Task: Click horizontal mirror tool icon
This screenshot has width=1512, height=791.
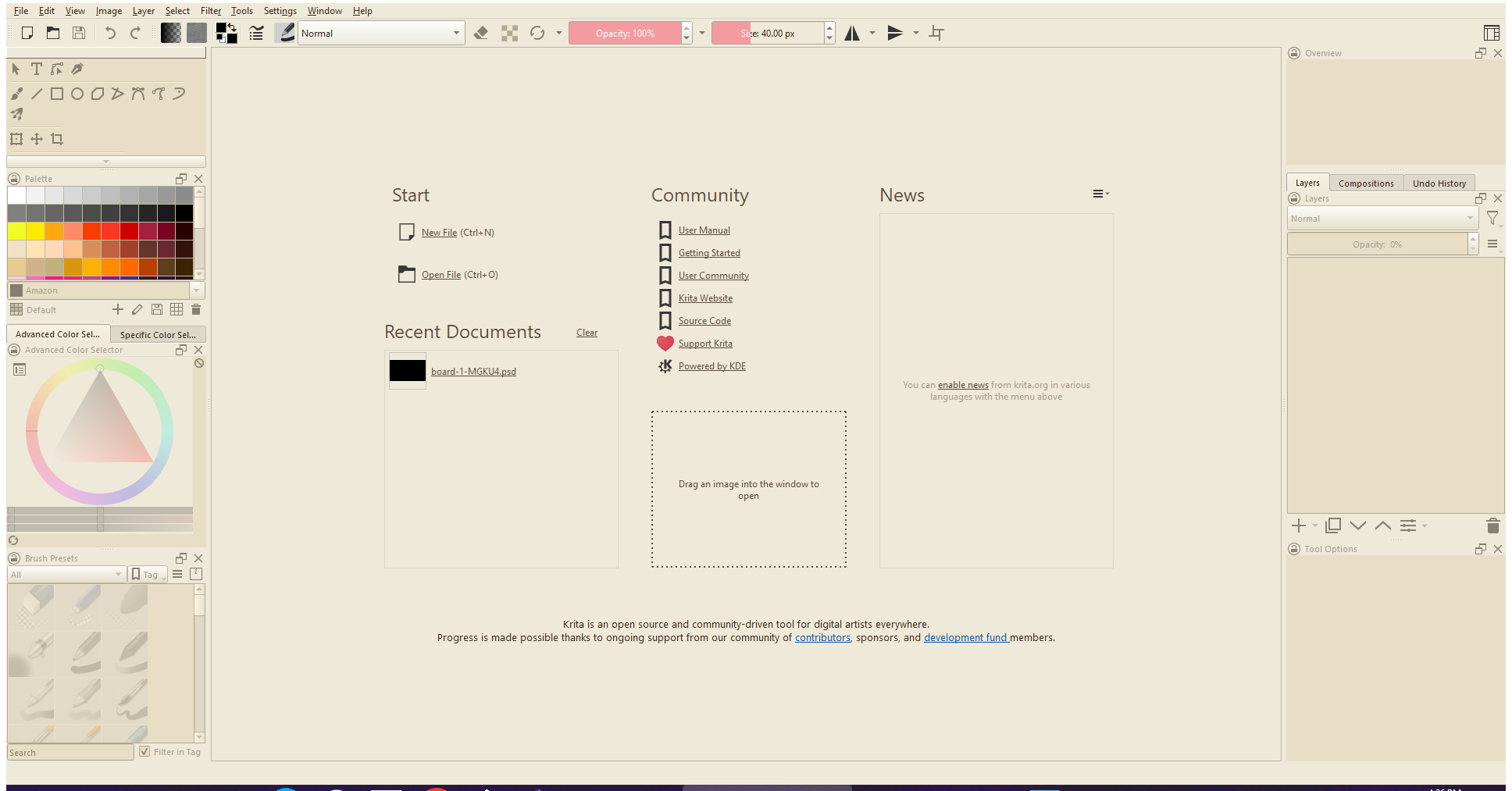Action: [852, 33]
